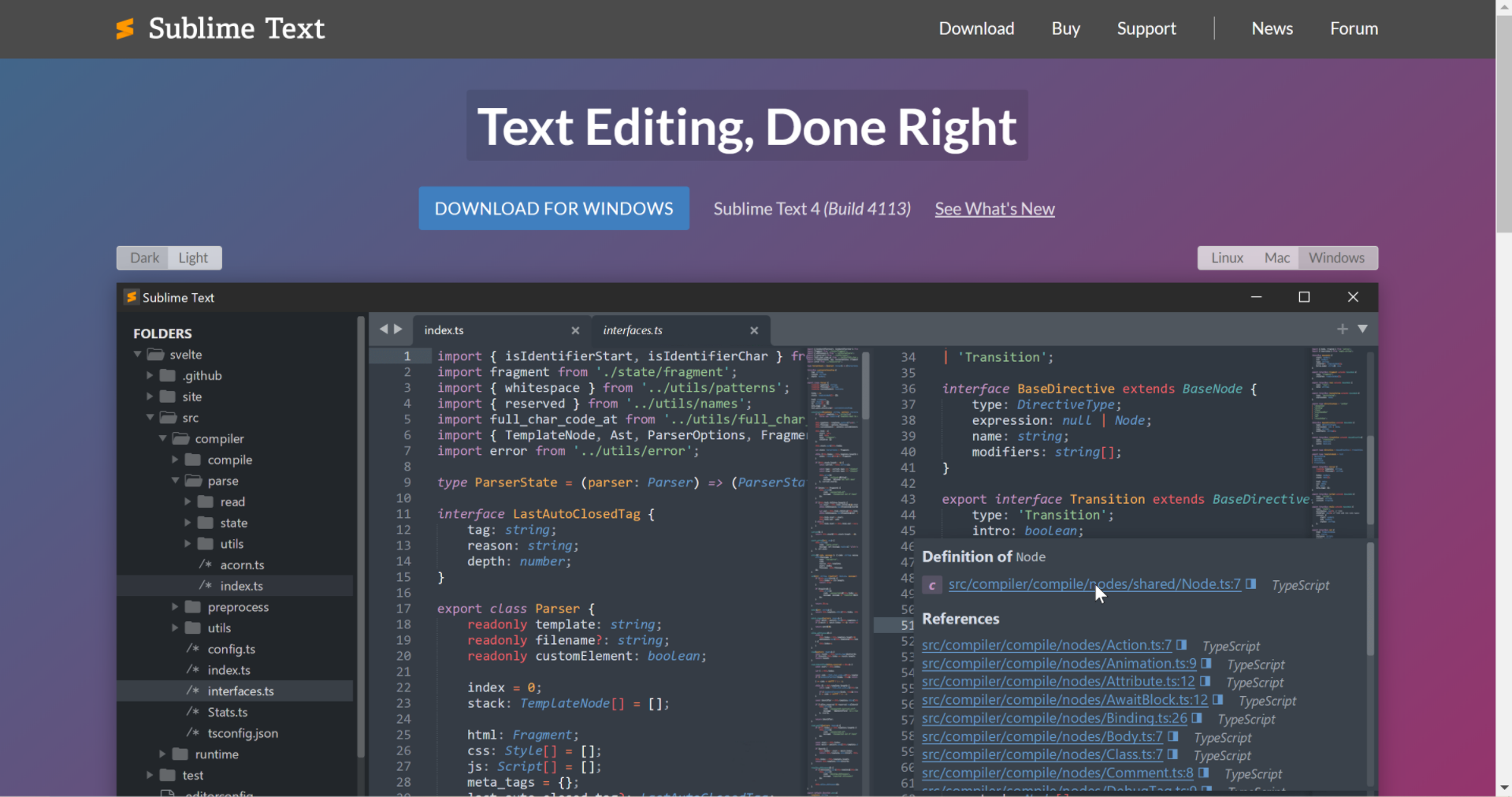Image resolution: width=1512 pixels, height=797 pixels.
Task: Show the Windows screenshot
Action: [1336, 258]
